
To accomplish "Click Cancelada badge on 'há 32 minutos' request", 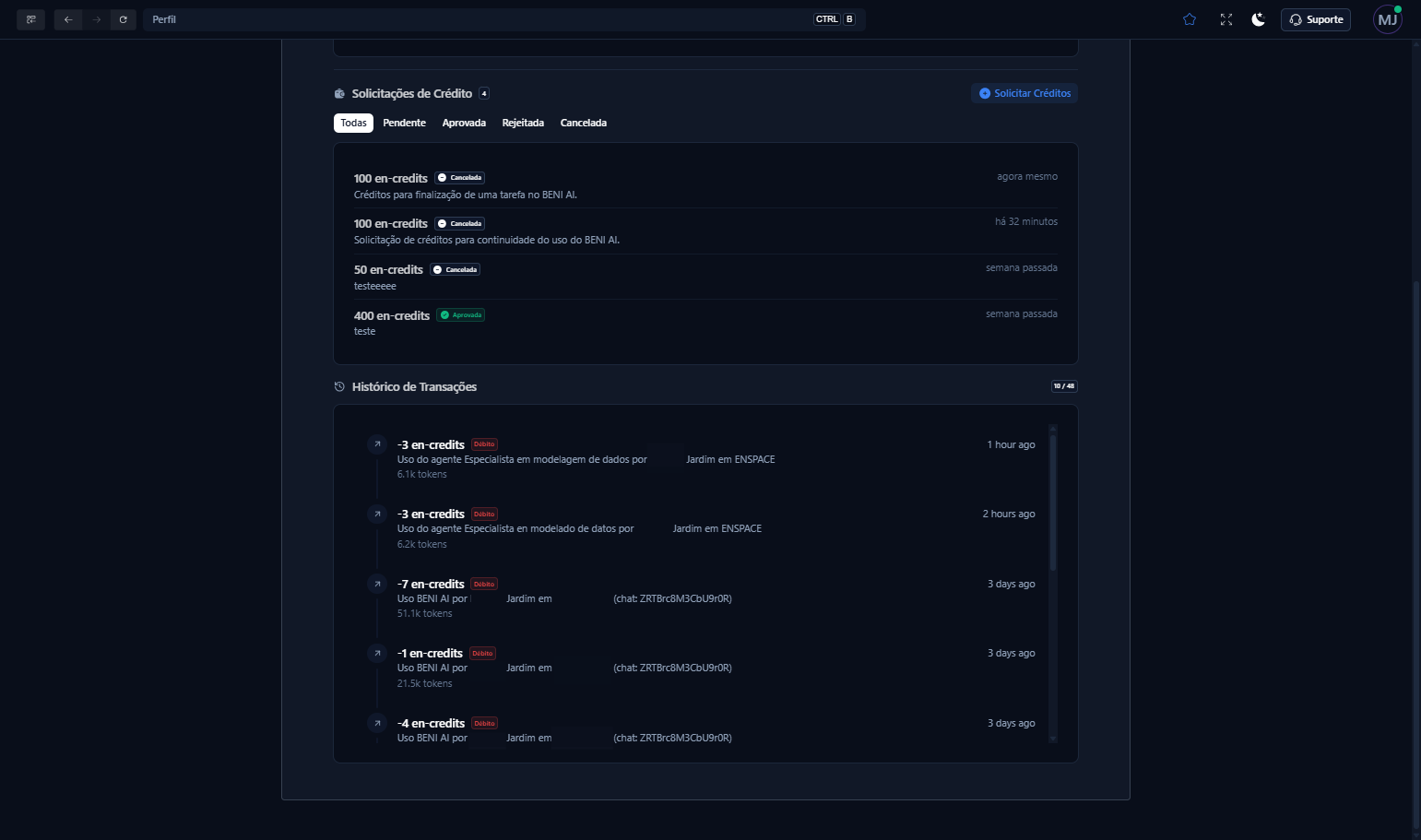I will point(460,223).
